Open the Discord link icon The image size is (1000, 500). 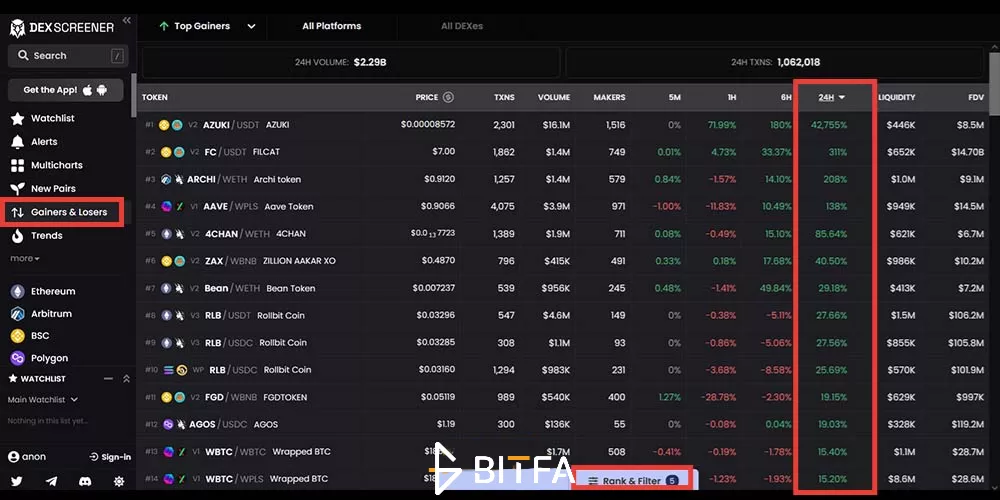(x=85, y=482)
